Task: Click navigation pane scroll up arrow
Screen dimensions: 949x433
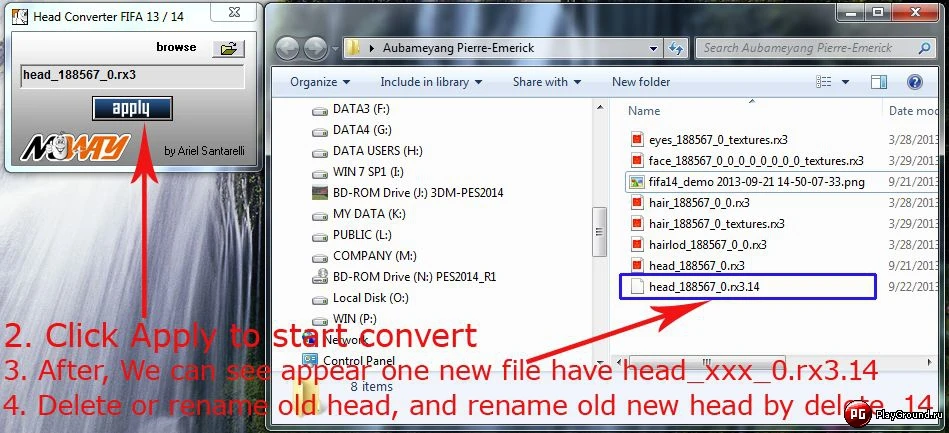Action: (600, 108)
